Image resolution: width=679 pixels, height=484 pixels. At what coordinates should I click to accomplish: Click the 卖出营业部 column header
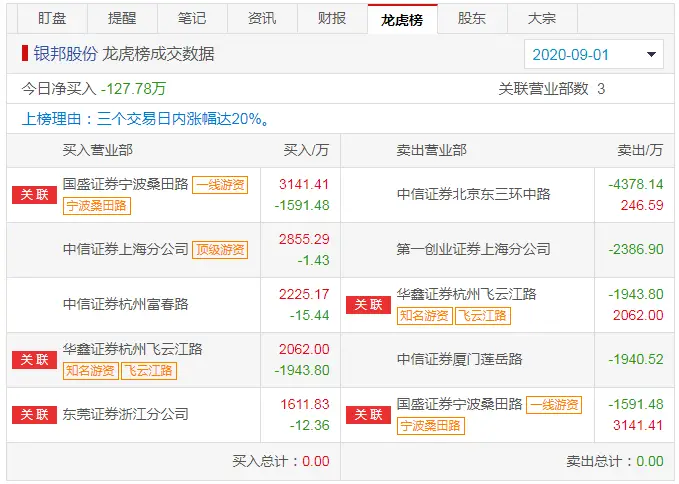coord(432,150)
